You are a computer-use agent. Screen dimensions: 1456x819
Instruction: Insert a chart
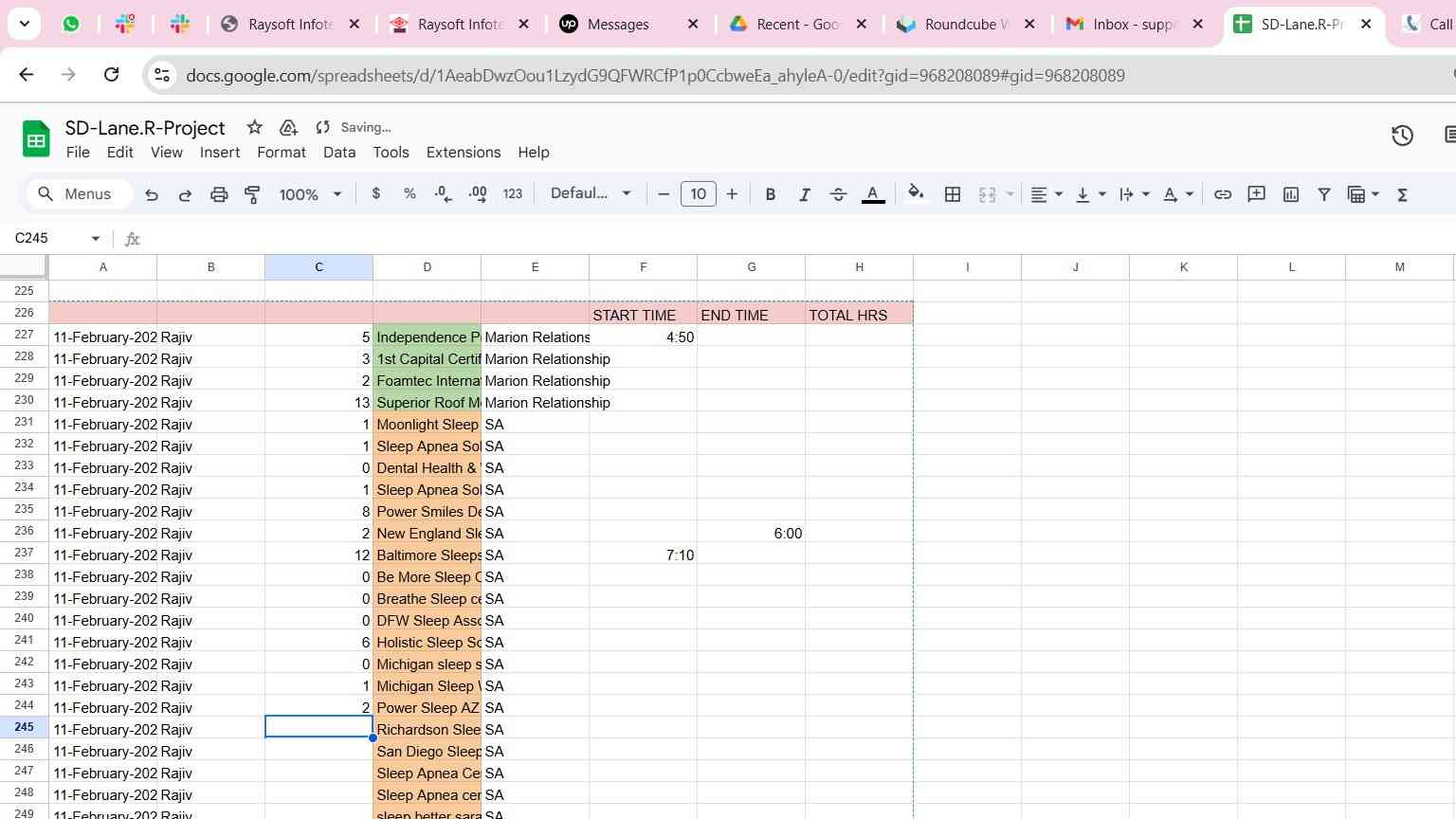pyautogui.click(x=1291, y=194)
